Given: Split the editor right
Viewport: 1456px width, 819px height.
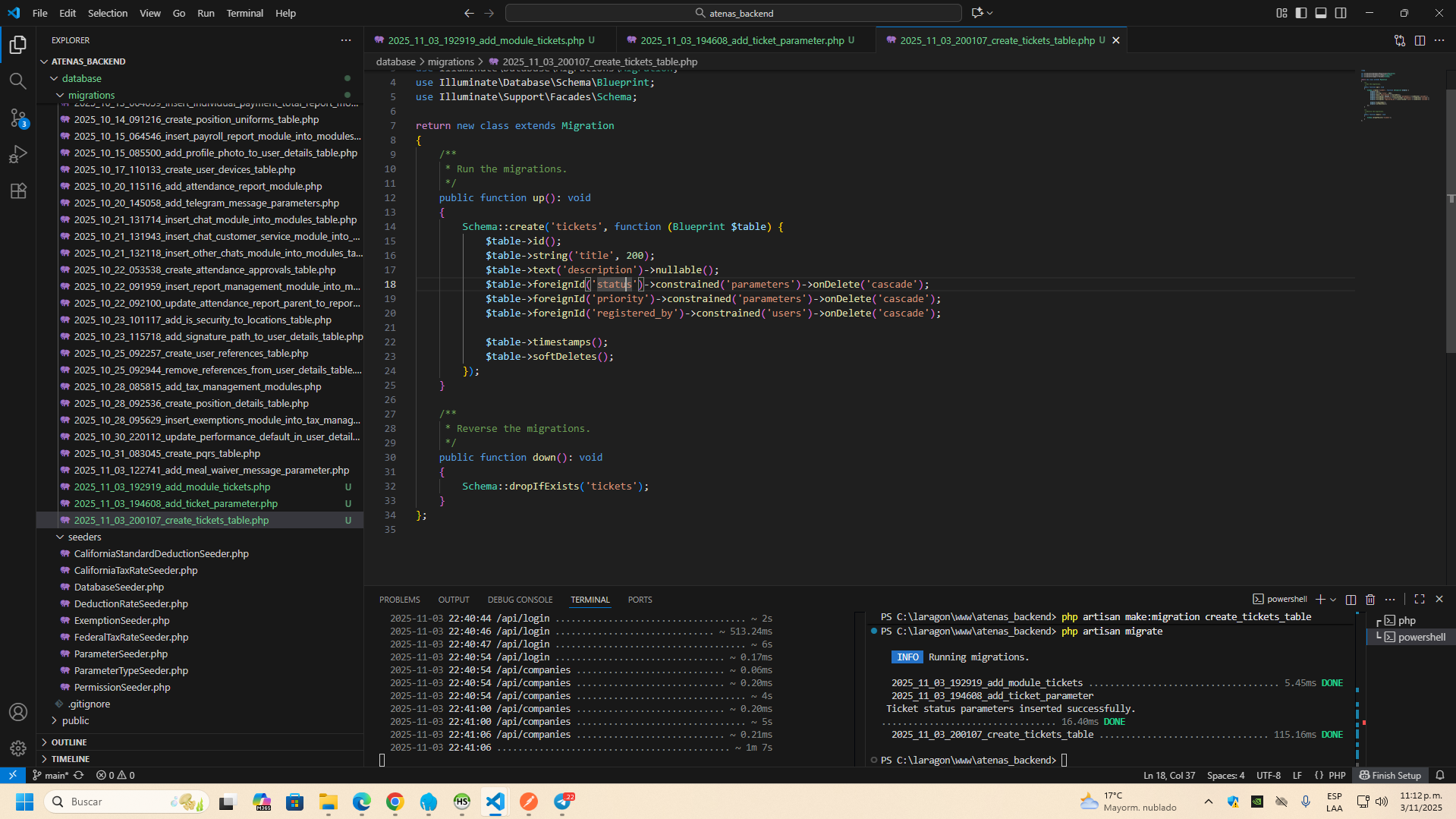Looking at the screenshot, I should 1420,40.
